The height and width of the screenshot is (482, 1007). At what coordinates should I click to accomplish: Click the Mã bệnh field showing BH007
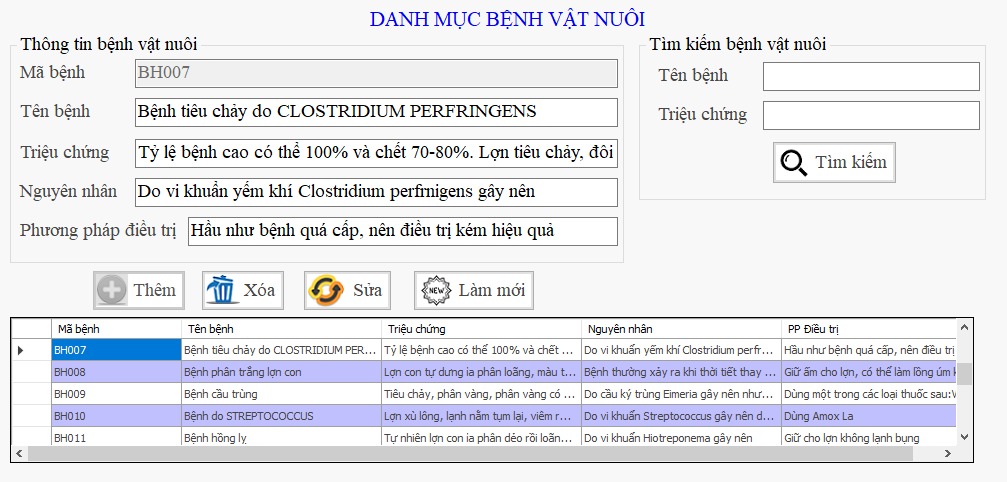tap(376, 73)
